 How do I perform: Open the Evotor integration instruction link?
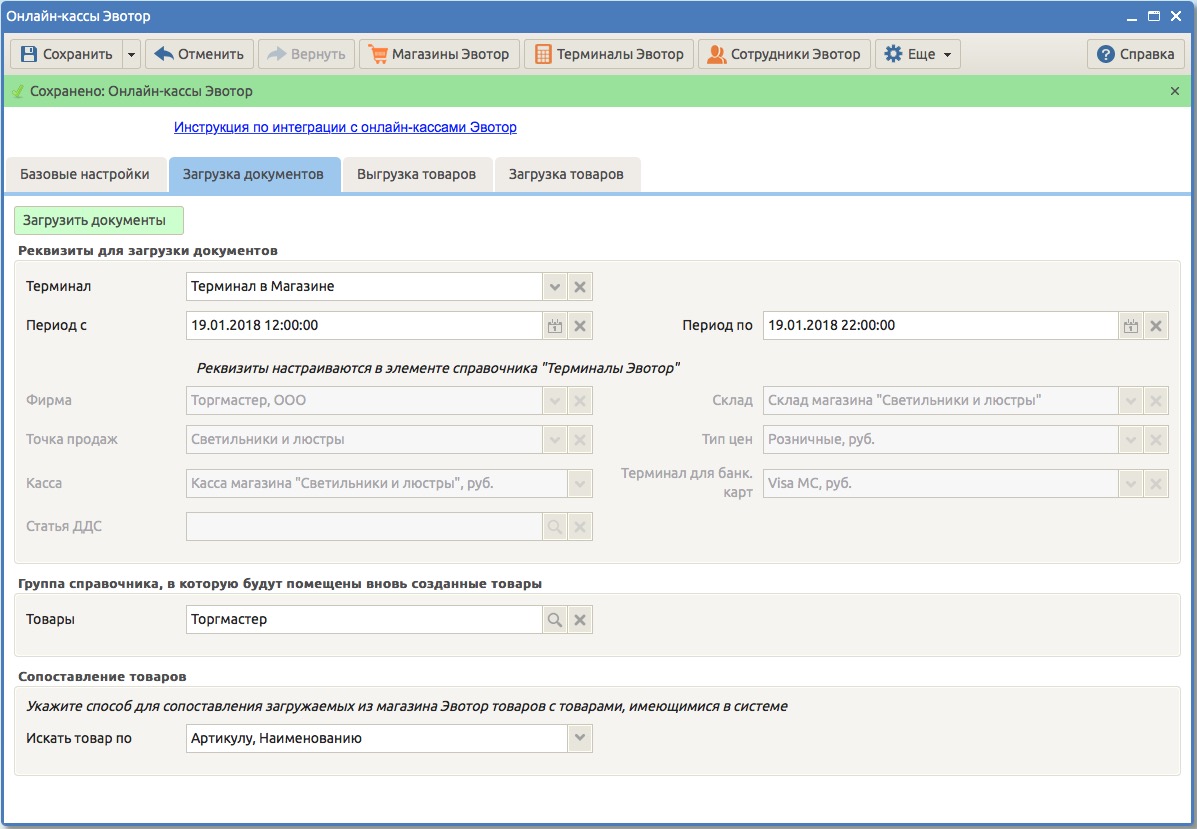click(345, 127)
